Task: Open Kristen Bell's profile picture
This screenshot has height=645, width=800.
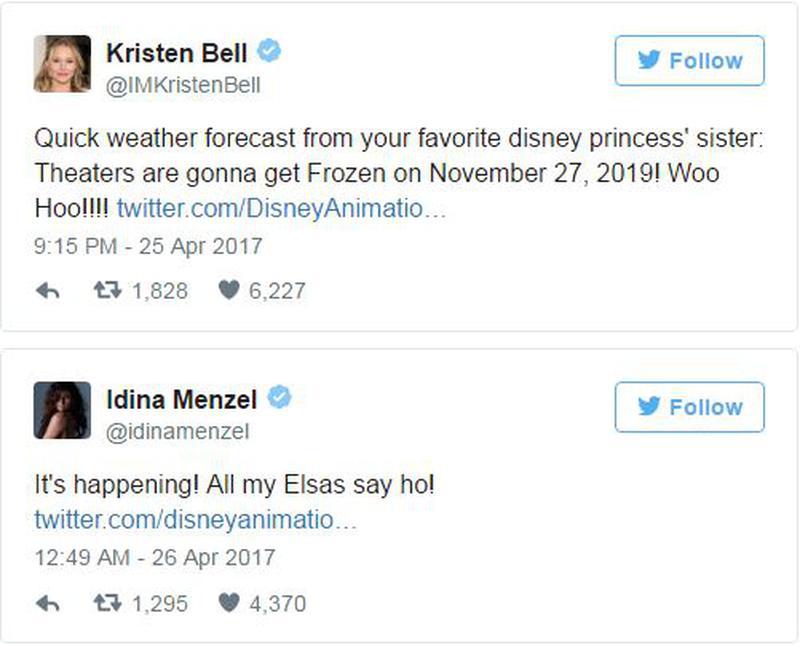Action: (62, 64)
